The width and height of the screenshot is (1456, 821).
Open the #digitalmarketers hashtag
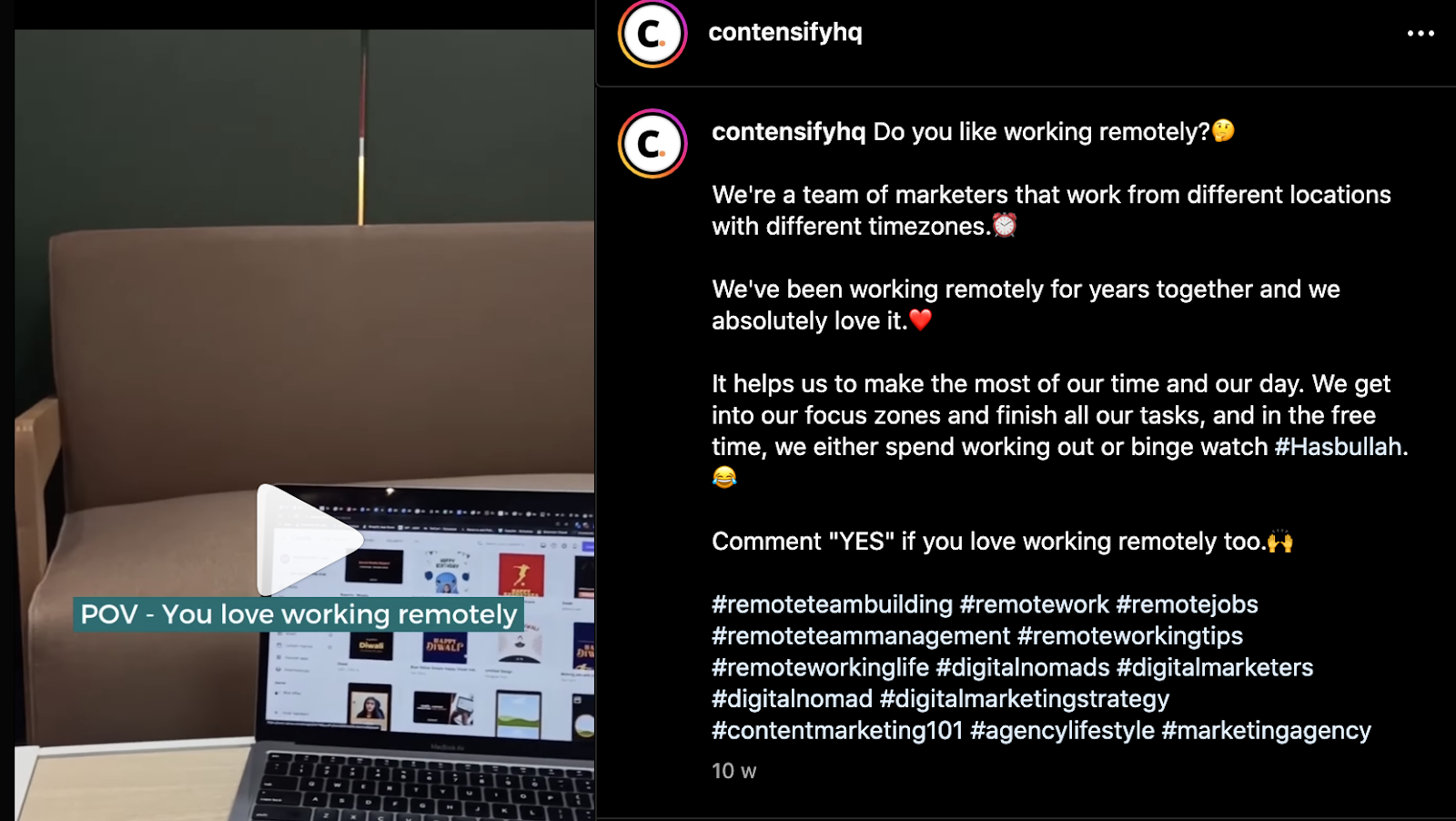tap(1215, 668)
